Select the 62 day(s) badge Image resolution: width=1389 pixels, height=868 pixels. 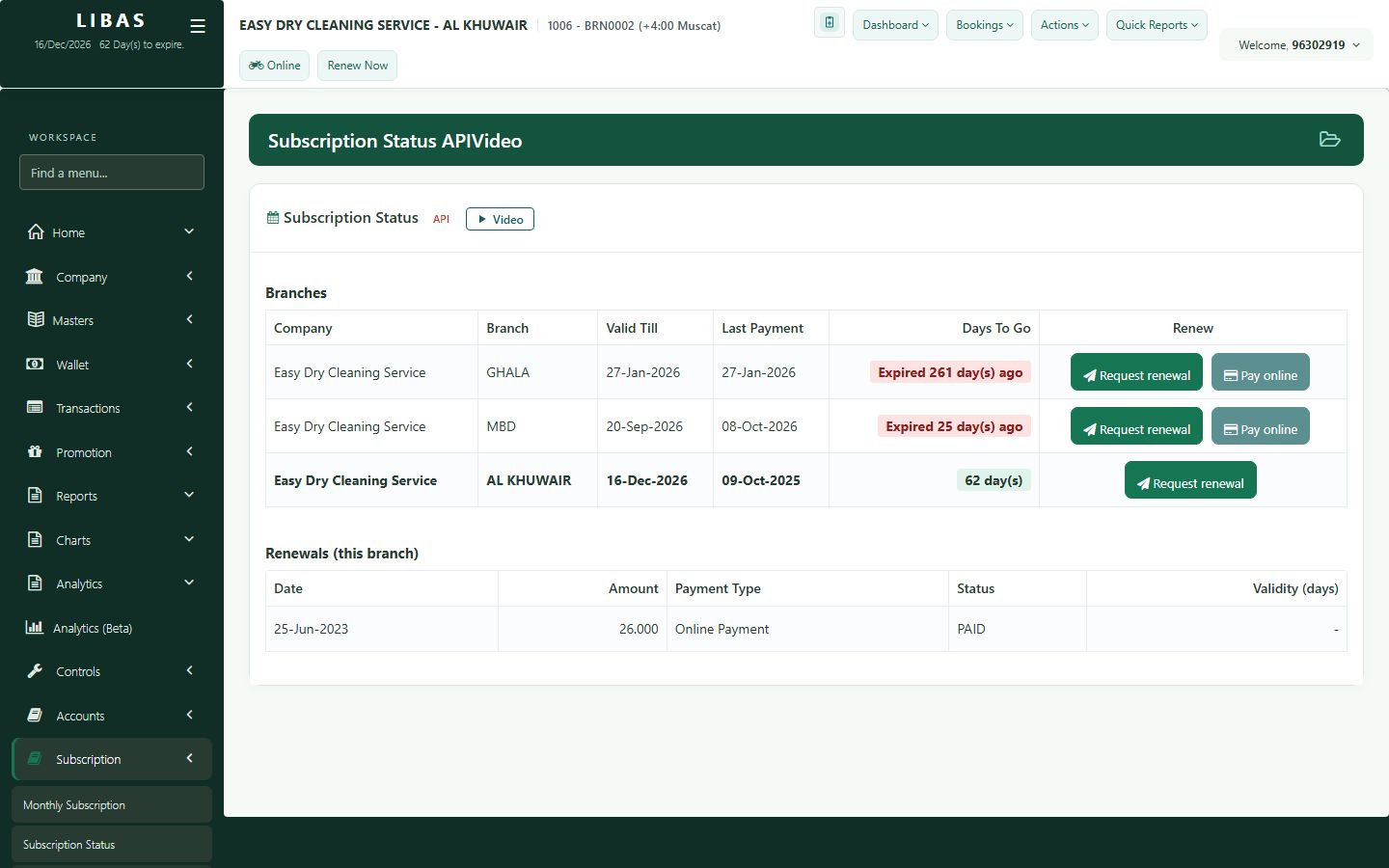pos(994,480)
